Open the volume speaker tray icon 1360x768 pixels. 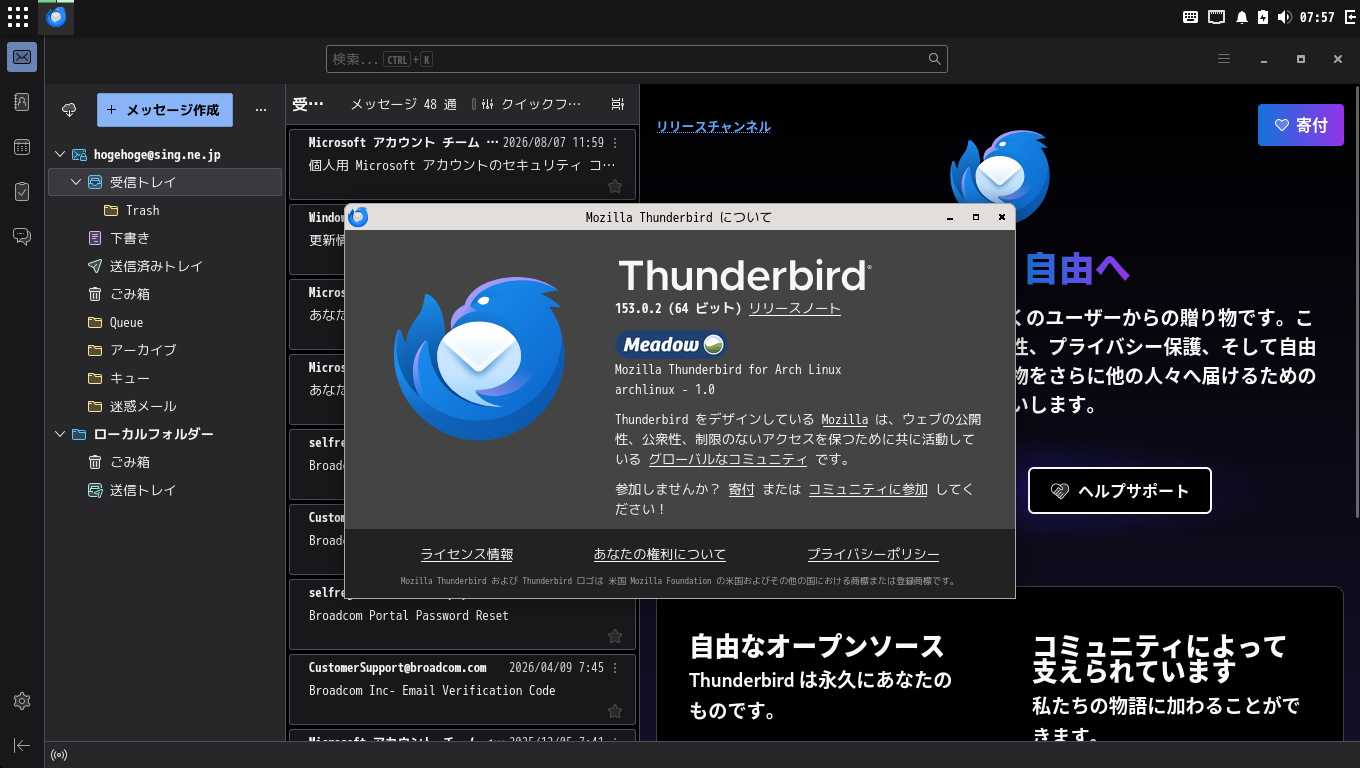coord(1284,17)
